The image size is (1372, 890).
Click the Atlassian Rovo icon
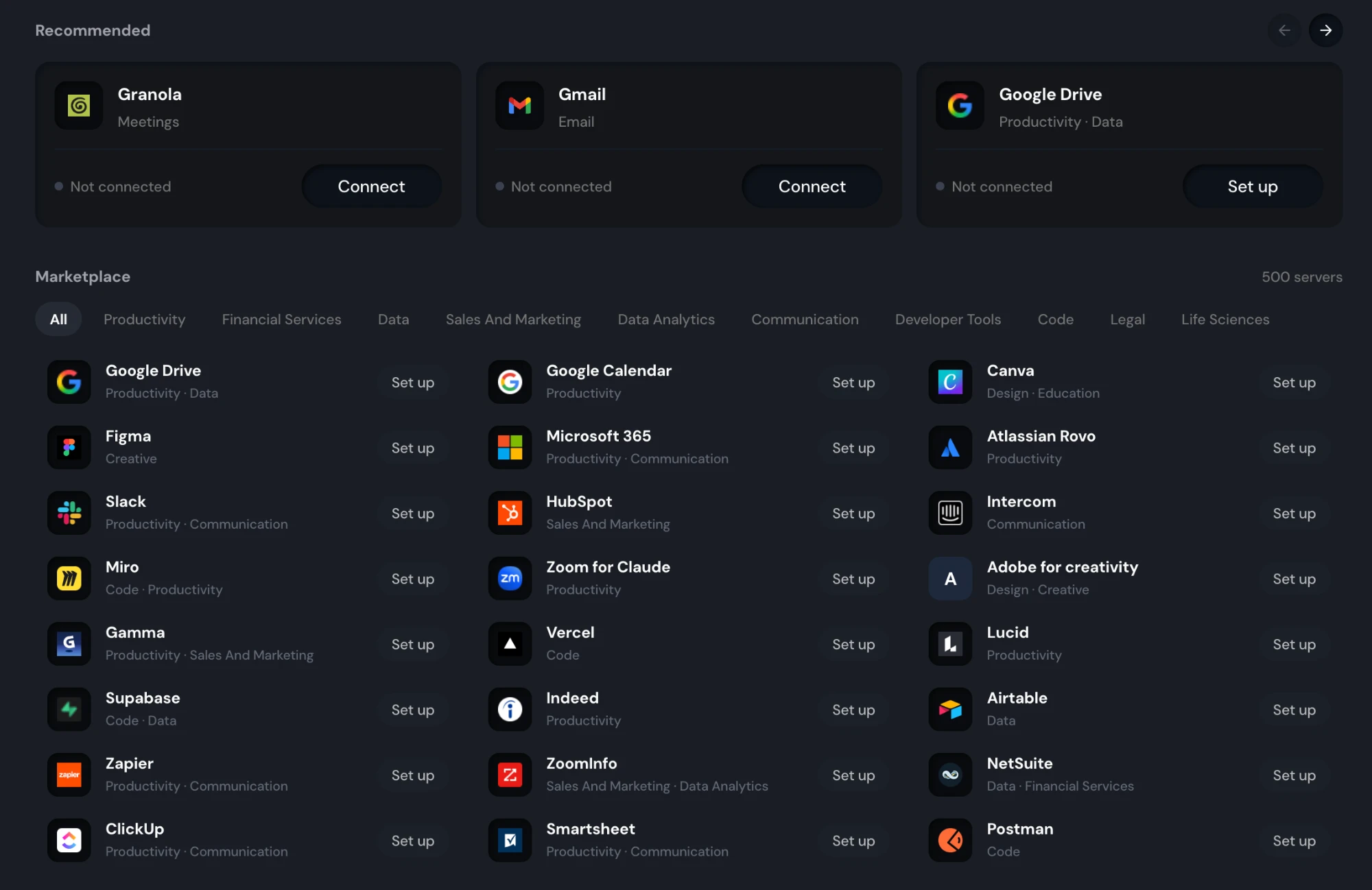[950, 447]
